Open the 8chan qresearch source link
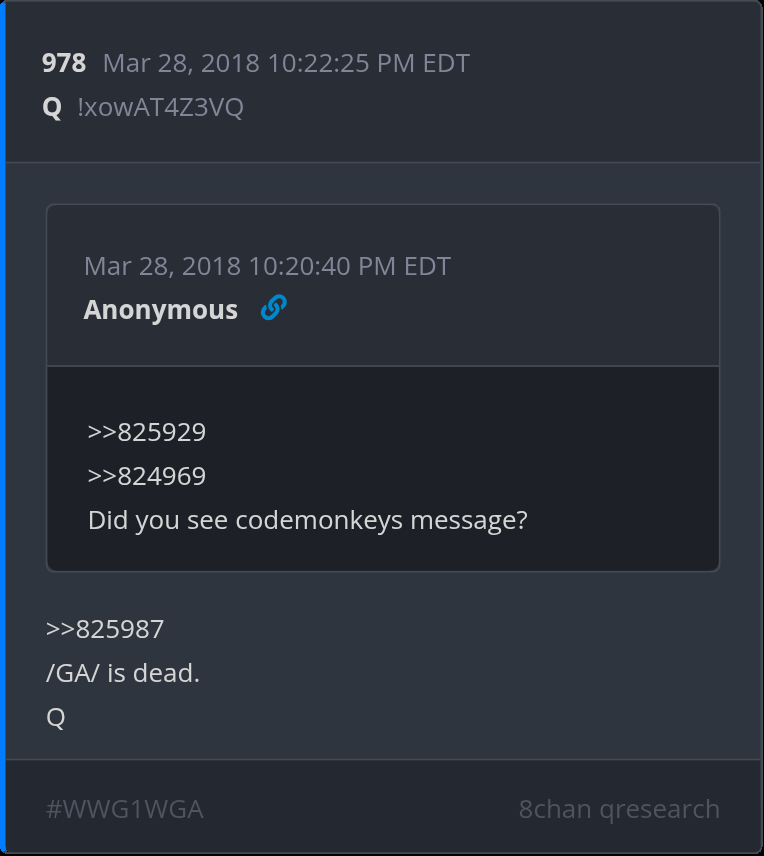 619,809
